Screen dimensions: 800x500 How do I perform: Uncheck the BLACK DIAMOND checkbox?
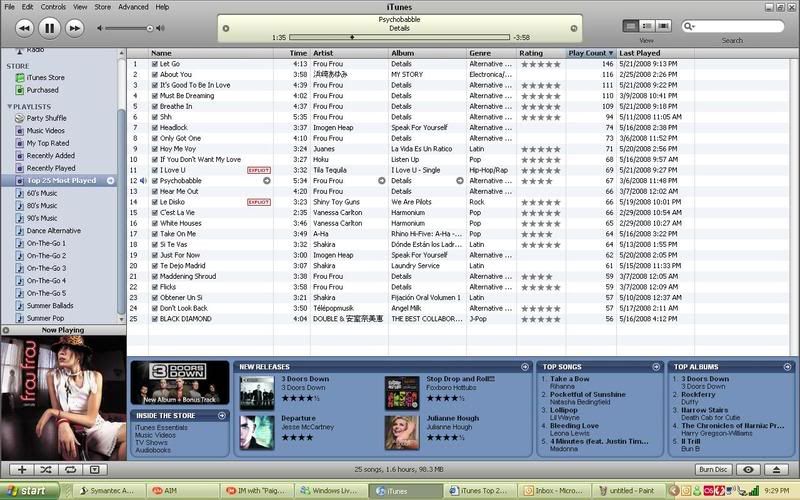(155, 319)
